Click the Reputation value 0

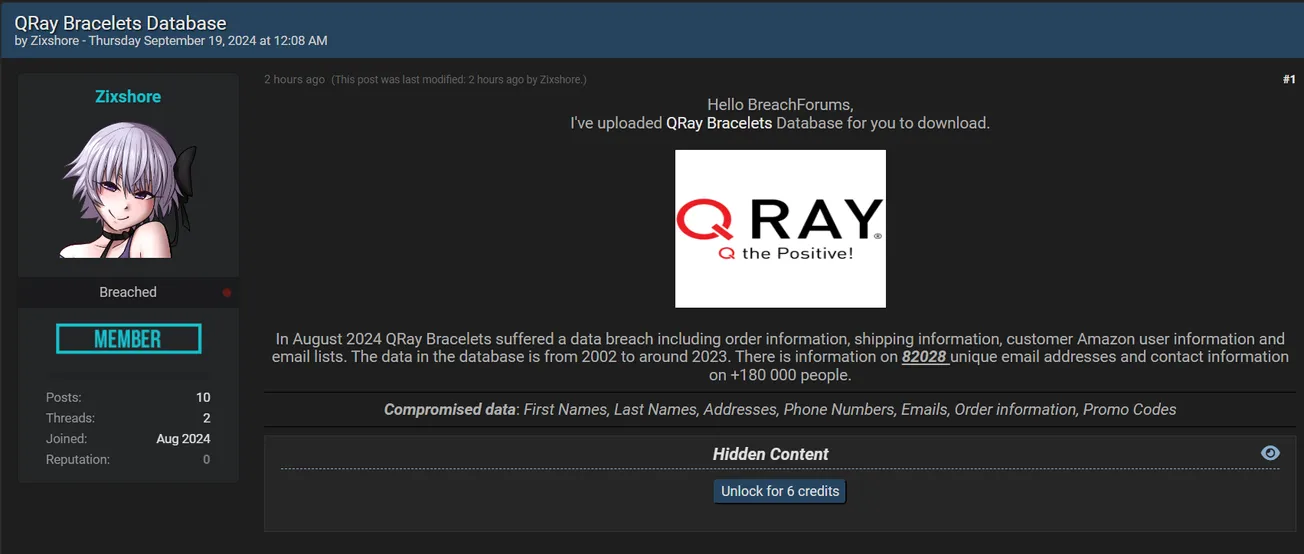pyautogui.click(x=206, y=460)
